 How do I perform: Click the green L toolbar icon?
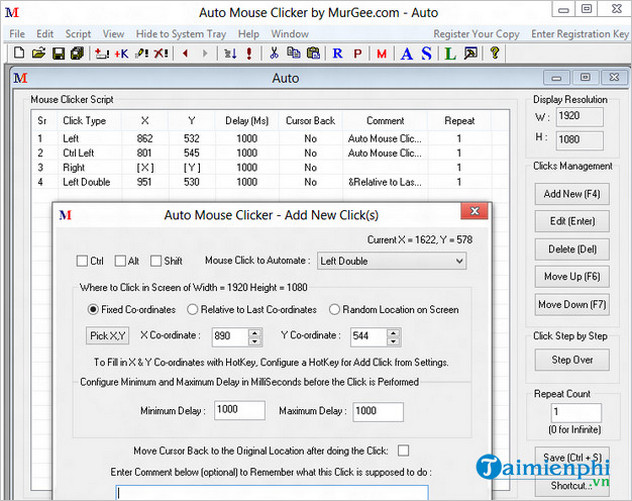click(x=450, y=54)
